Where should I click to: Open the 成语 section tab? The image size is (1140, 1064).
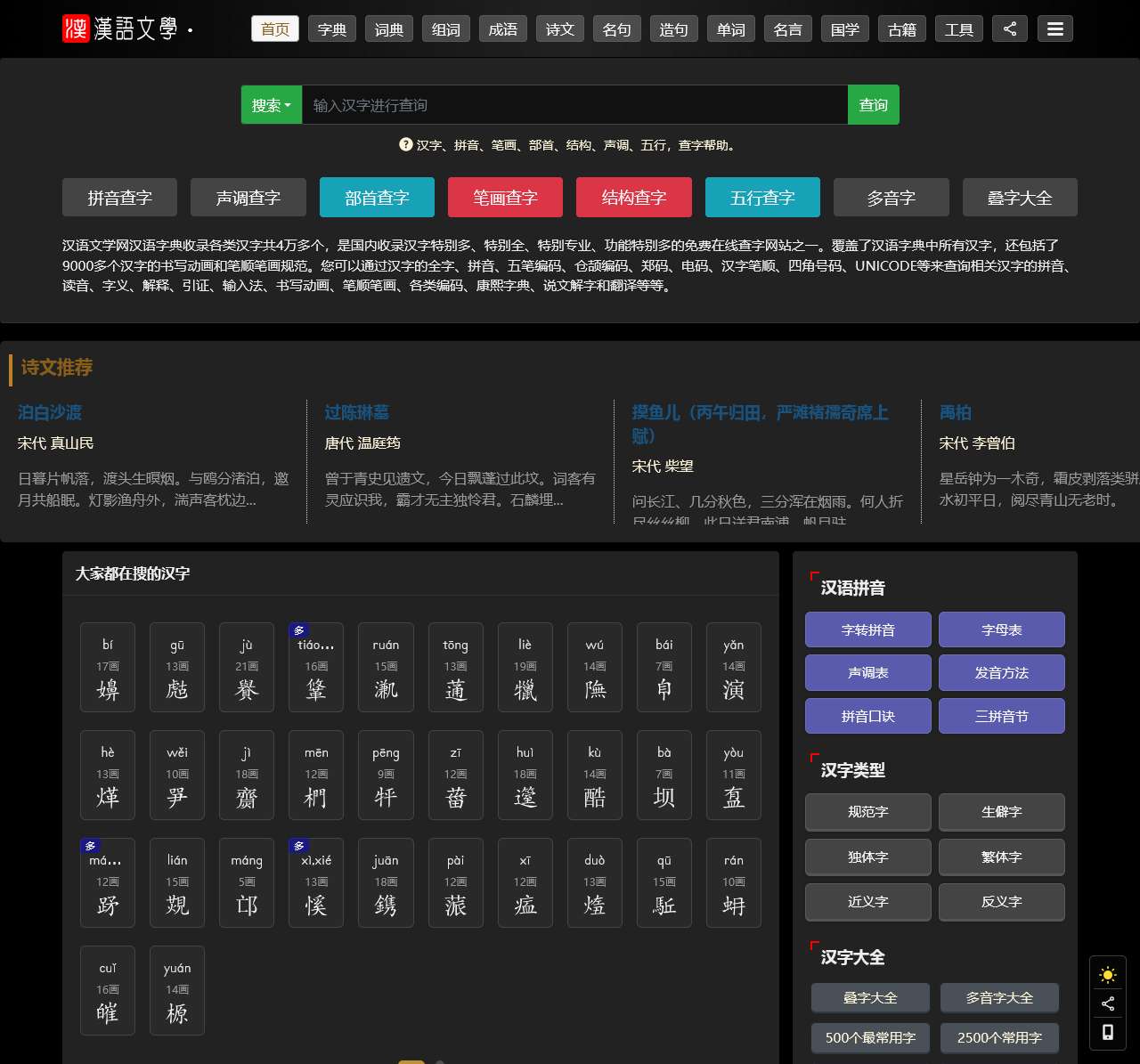(502, 28)
